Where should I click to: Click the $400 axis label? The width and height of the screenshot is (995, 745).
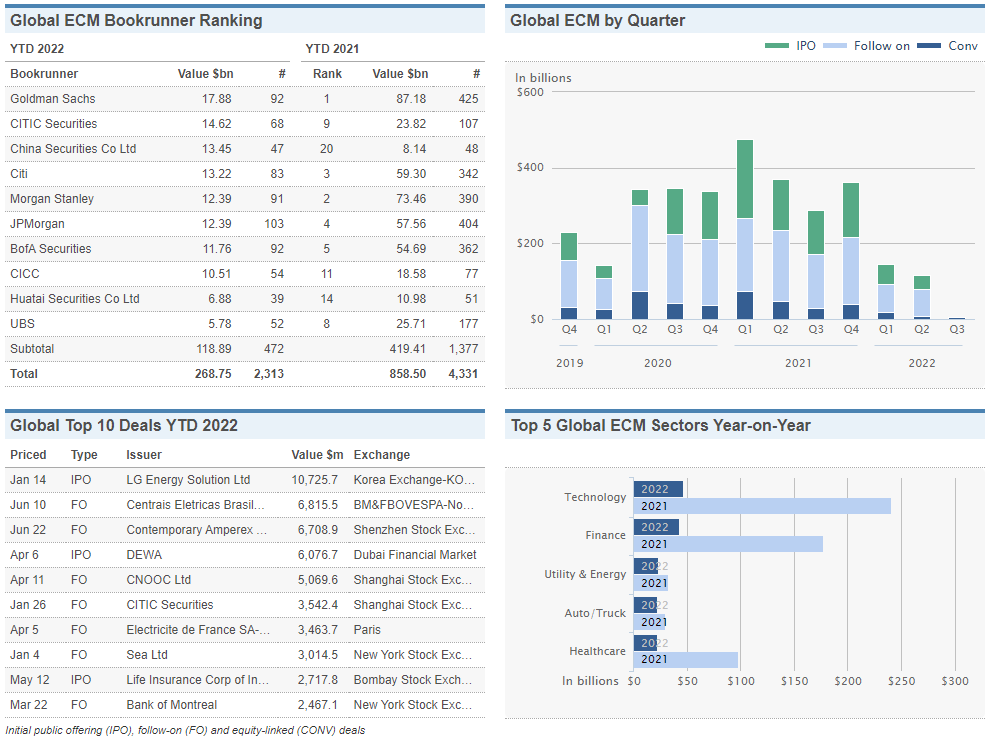[530, 168]
